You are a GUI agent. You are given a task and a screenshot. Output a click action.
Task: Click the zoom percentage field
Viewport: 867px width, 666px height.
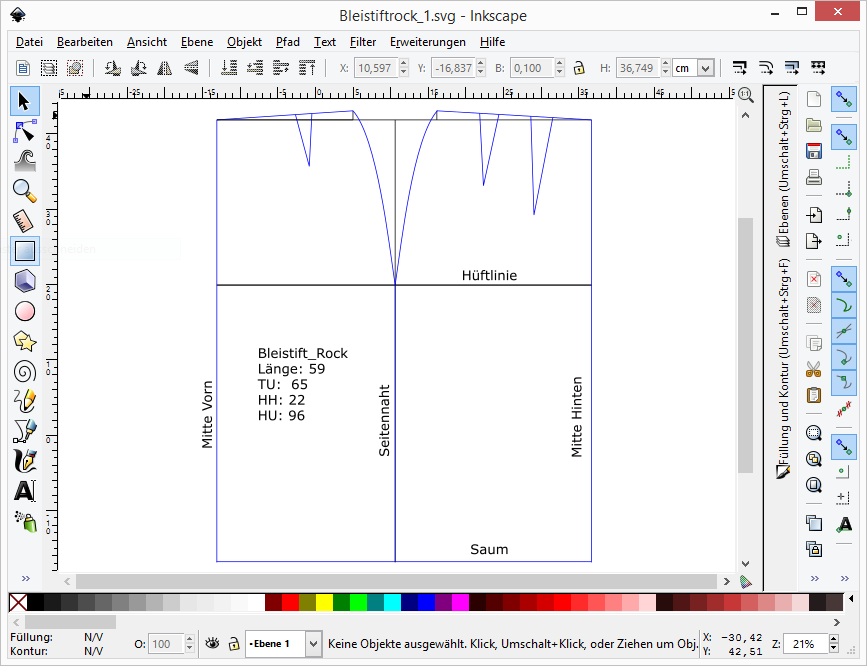click(x=807, y=644)
